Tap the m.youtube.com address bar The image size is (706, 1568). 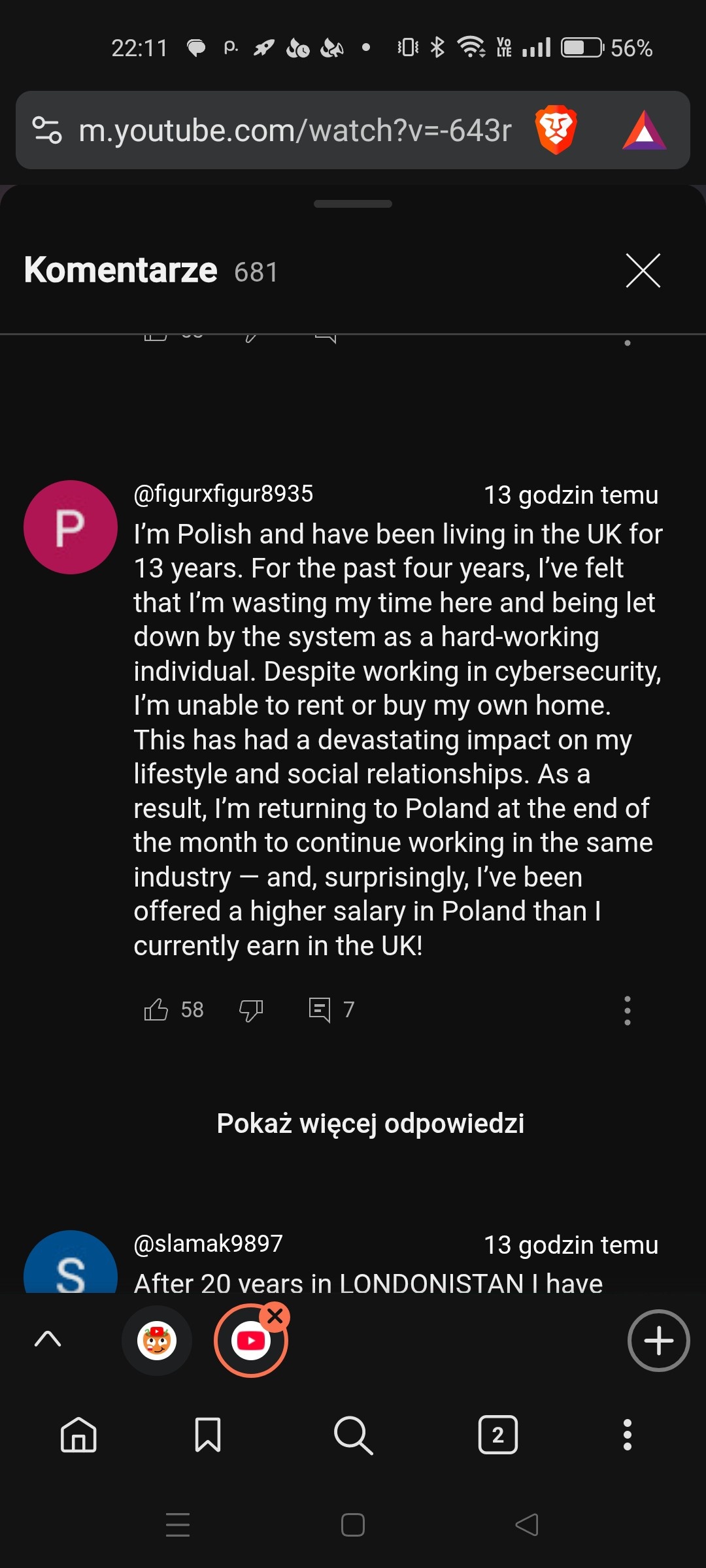coord(294,130)
